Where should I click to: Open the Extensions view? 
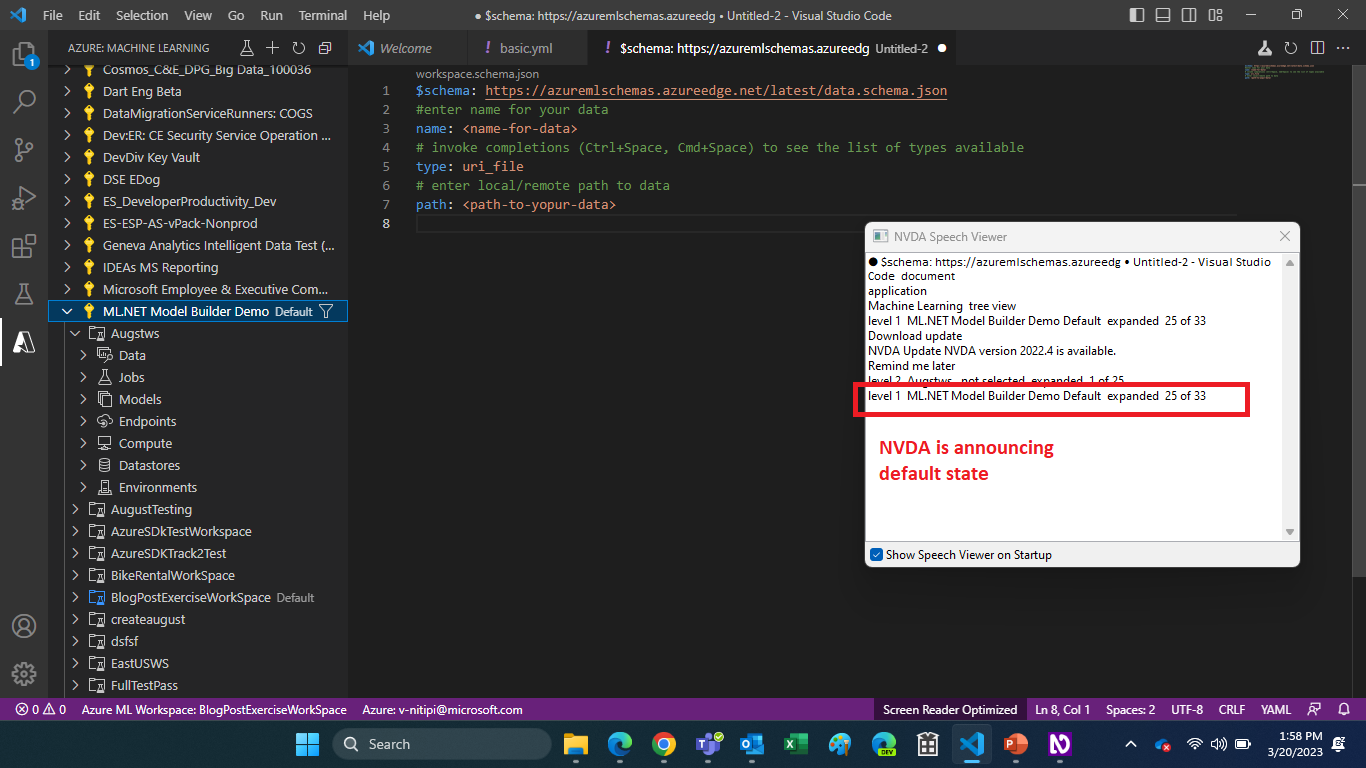click(25, 246)
